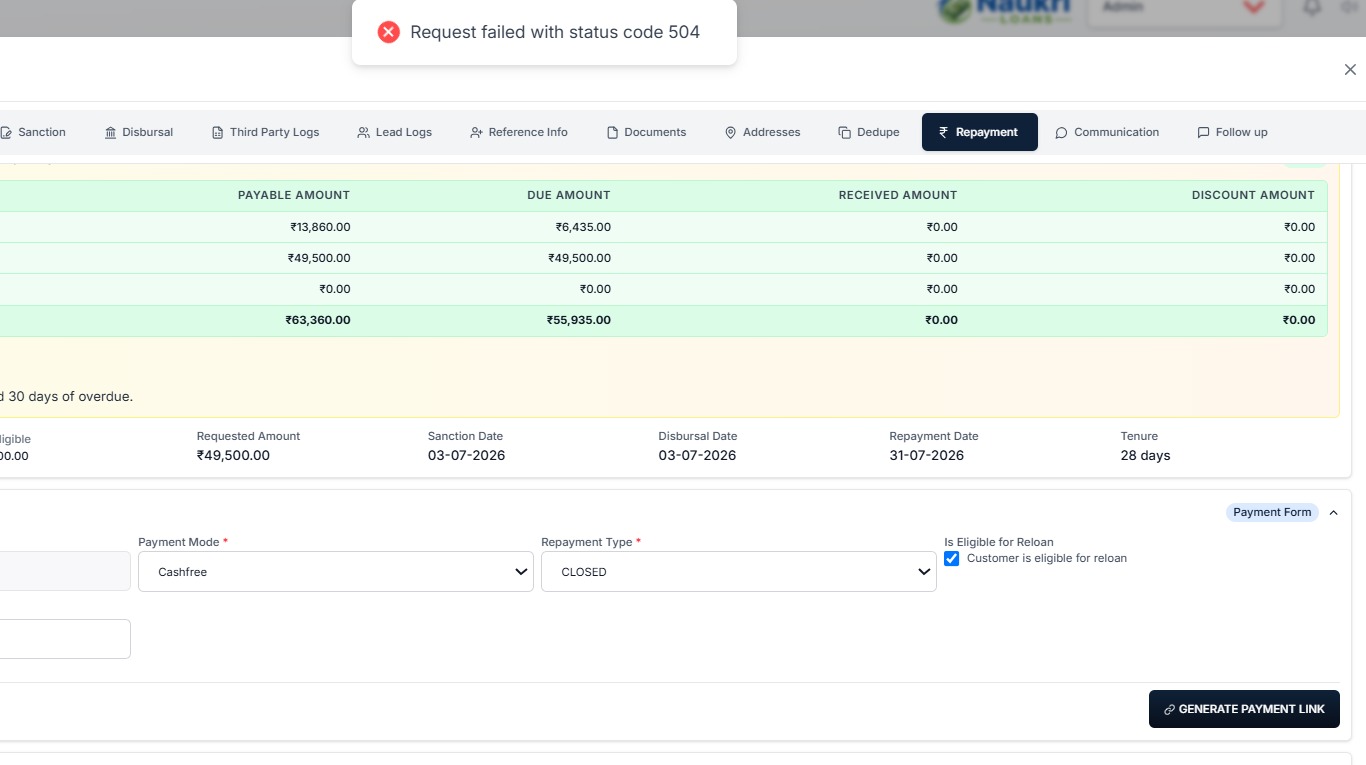
Task: Click the error message "Request failed with status code 504"
Action: pos(555,32)
